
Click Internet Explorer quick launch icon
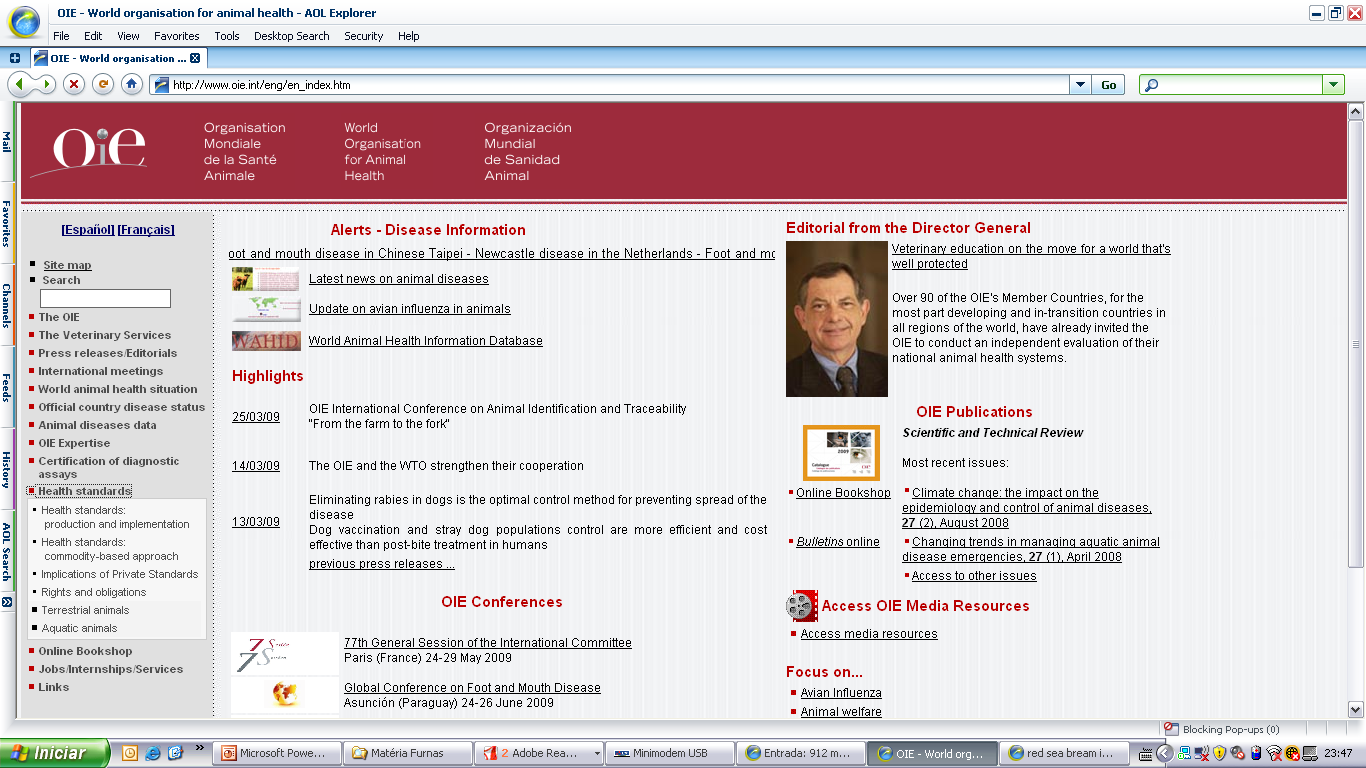[x=152, y=753]
